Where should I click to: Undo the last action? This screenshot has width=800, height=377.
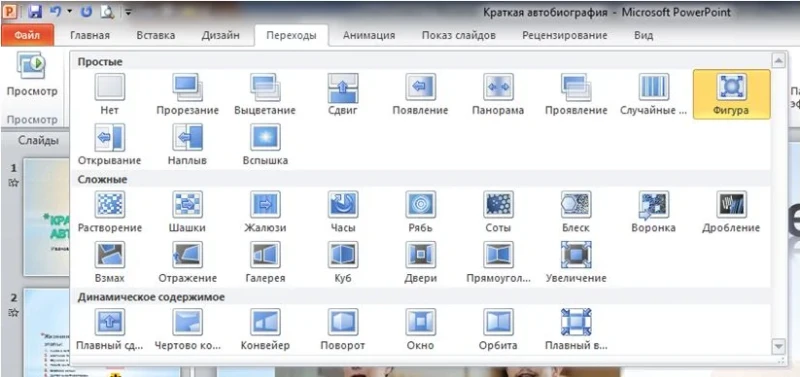(55, 11)
